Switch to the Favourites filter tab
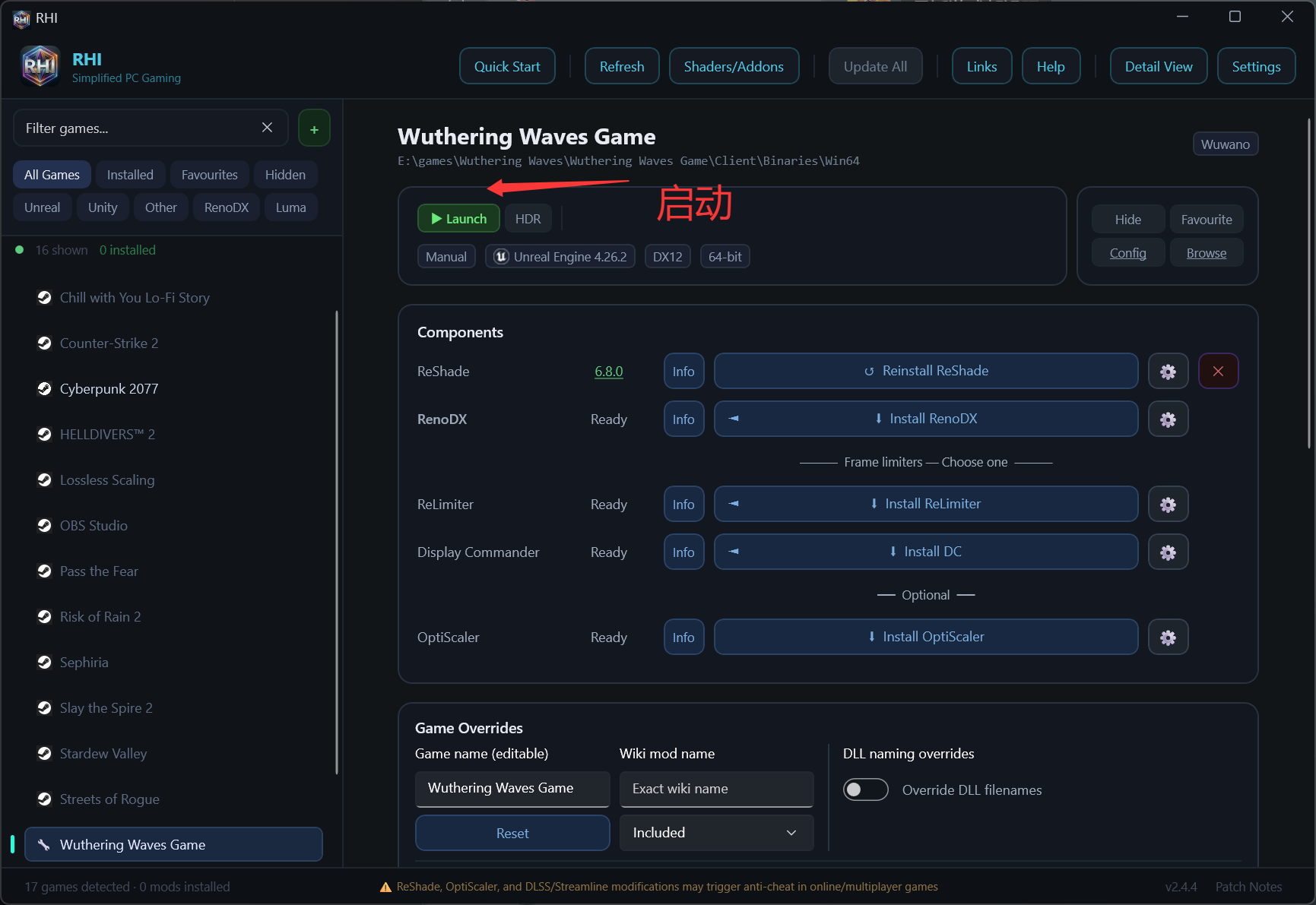 coord(210,175)
